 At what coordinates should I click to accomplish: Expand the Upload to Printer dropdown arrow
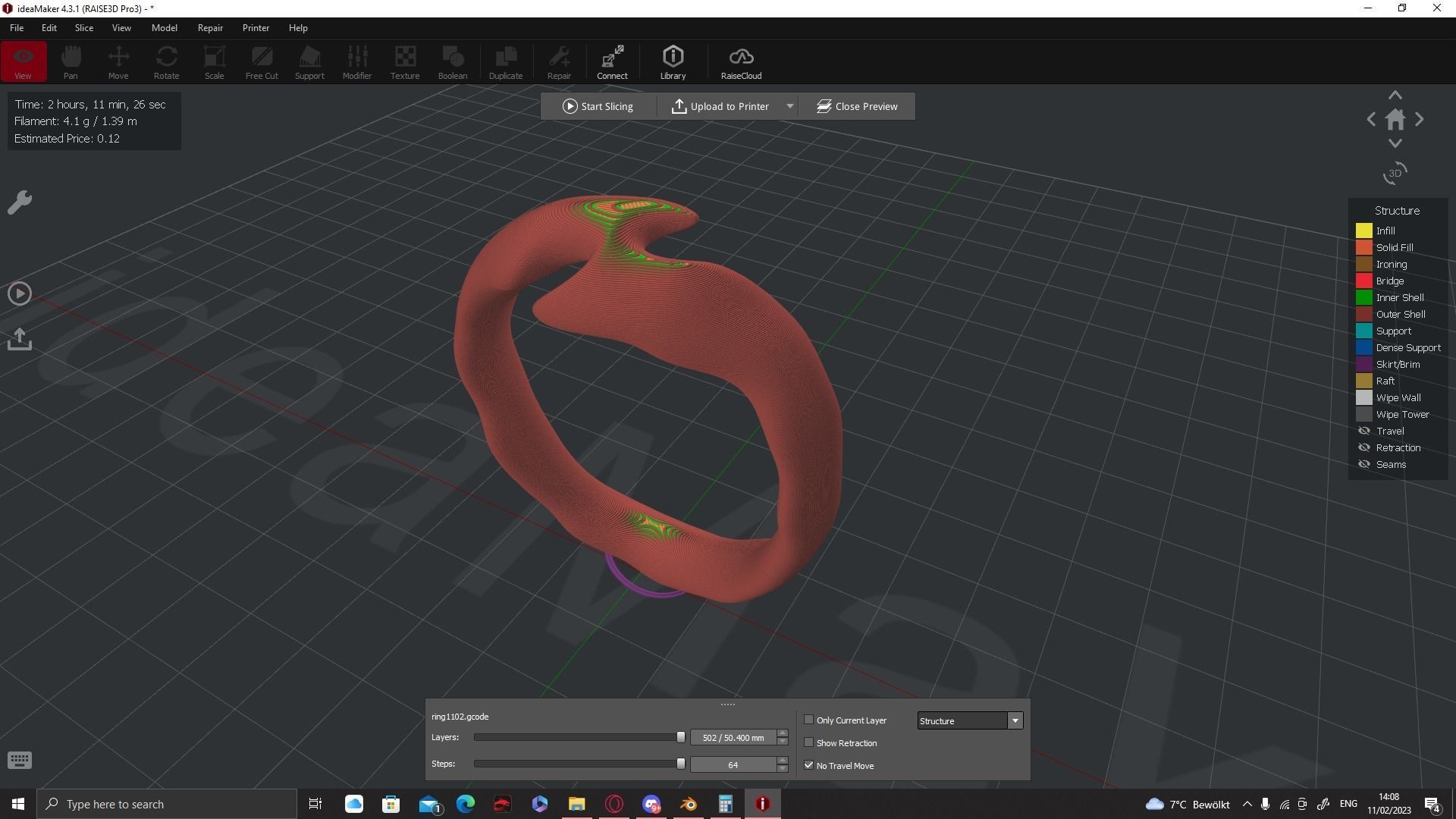[789, 106]
